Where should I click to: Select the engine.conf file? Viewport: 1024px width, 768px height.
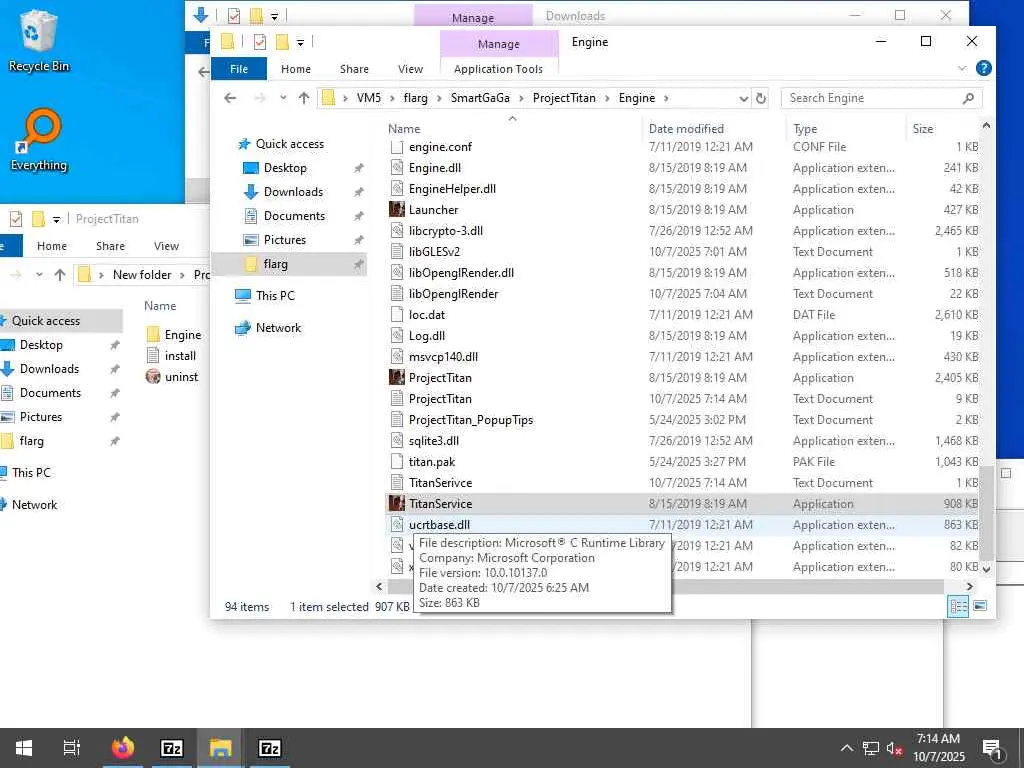440,147
